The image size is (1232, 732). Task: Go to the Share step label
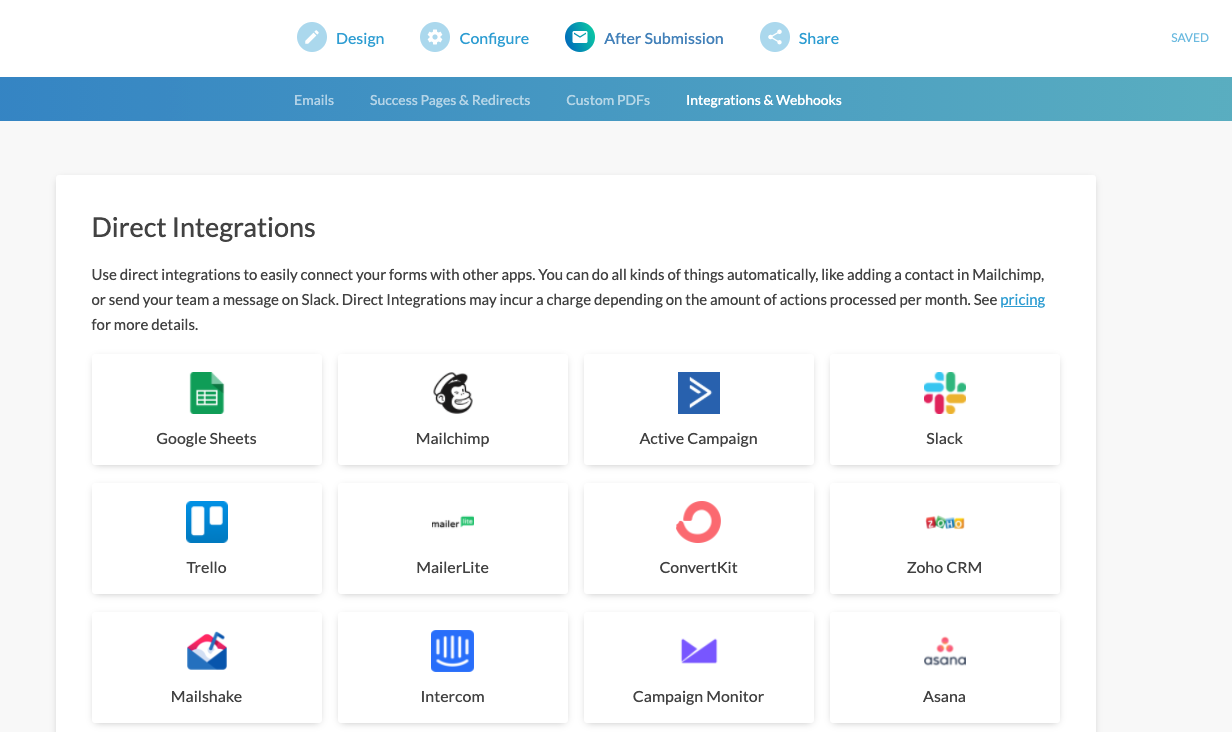click(819, 38)
